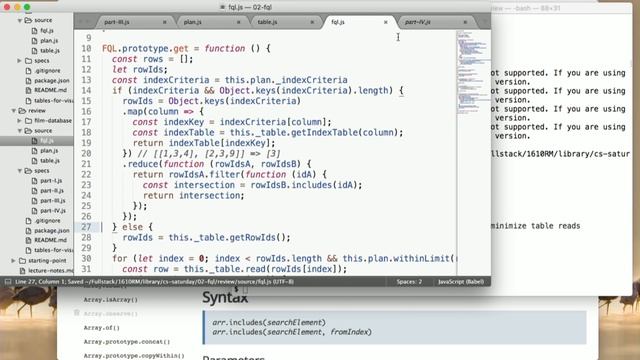
Task: Switch to the table.js tab
Action: point(267,22)
